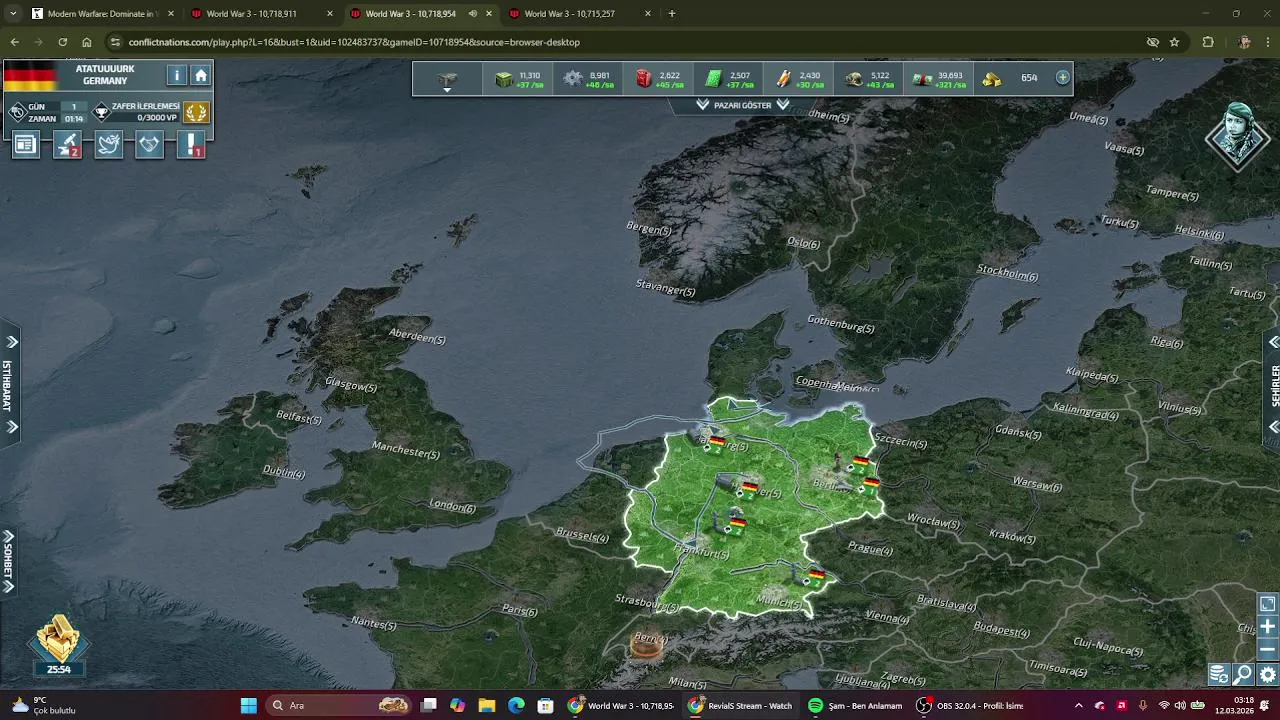The width and height of the screenshot is (1280, 720).
Task: Click the day/time clock icon
Action: click(x=17, y=112)
